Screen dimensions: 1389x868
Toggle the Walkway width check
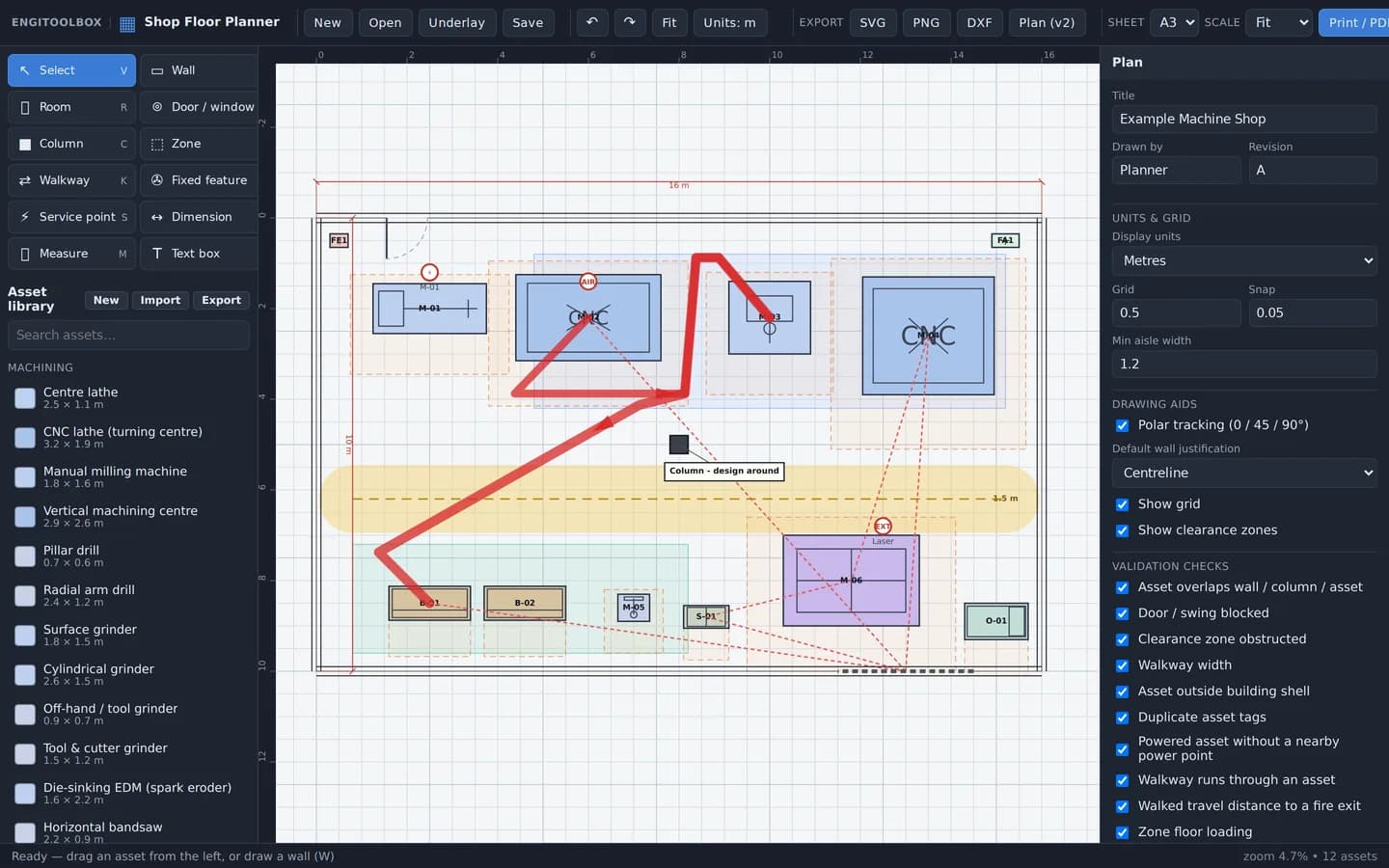[x=1122, y=665]
